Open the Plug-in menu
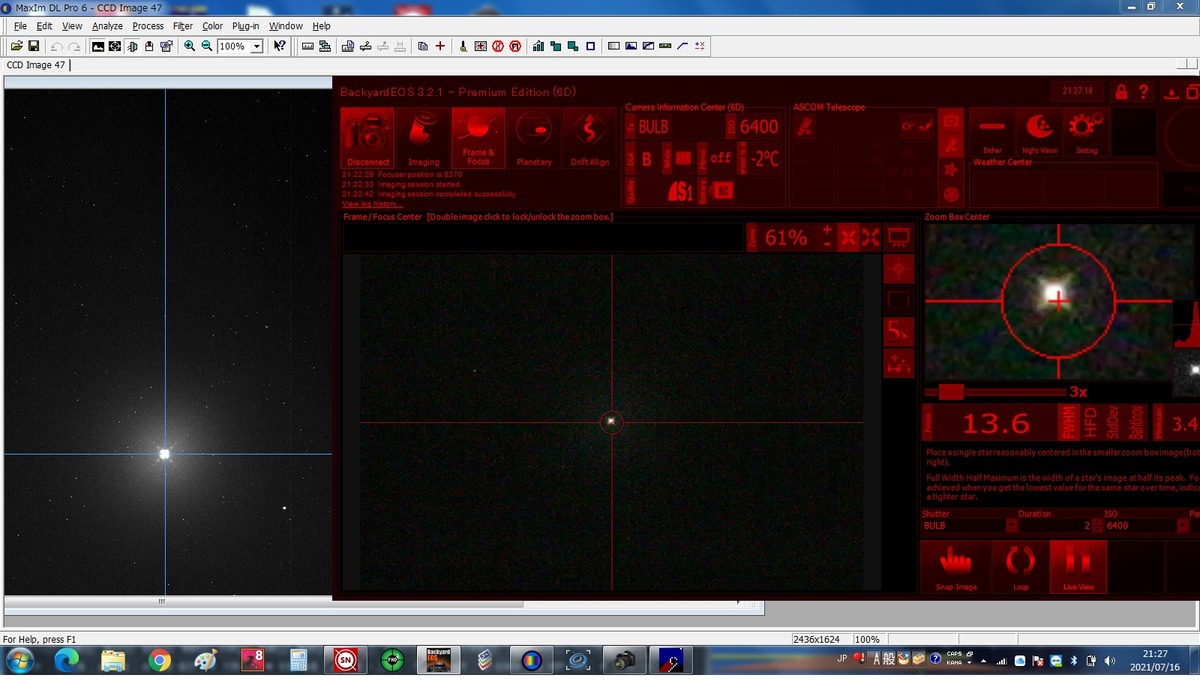The width and height of the screenshot is (1200, 681). (x=246, y=26)
